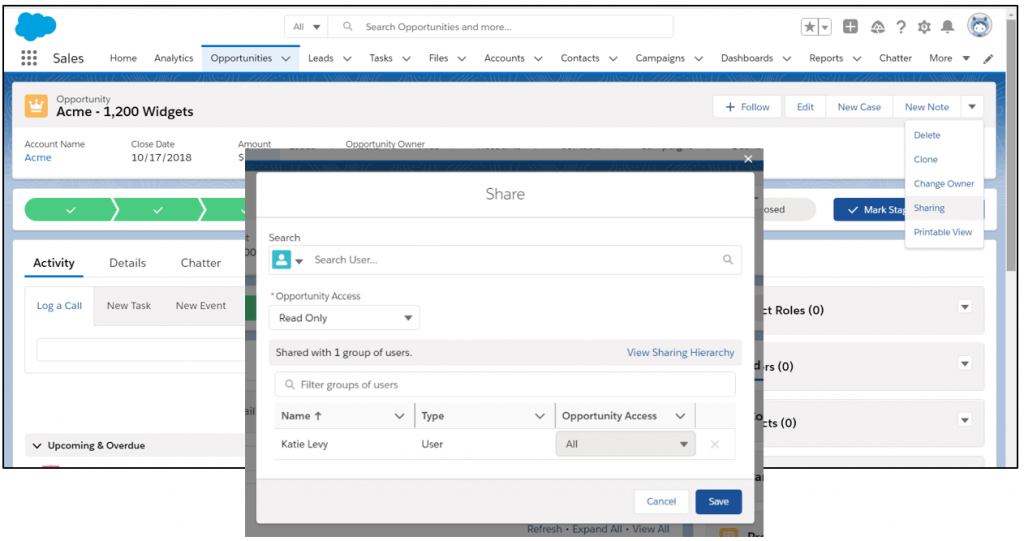
Task: Open the All search scope dropdown
Action: coord(306,27)
